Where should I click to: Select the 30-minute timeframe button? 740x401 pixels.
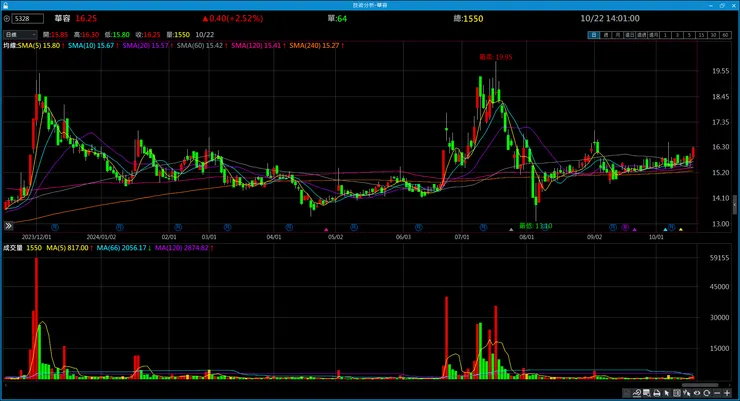[x=714, y=35]
